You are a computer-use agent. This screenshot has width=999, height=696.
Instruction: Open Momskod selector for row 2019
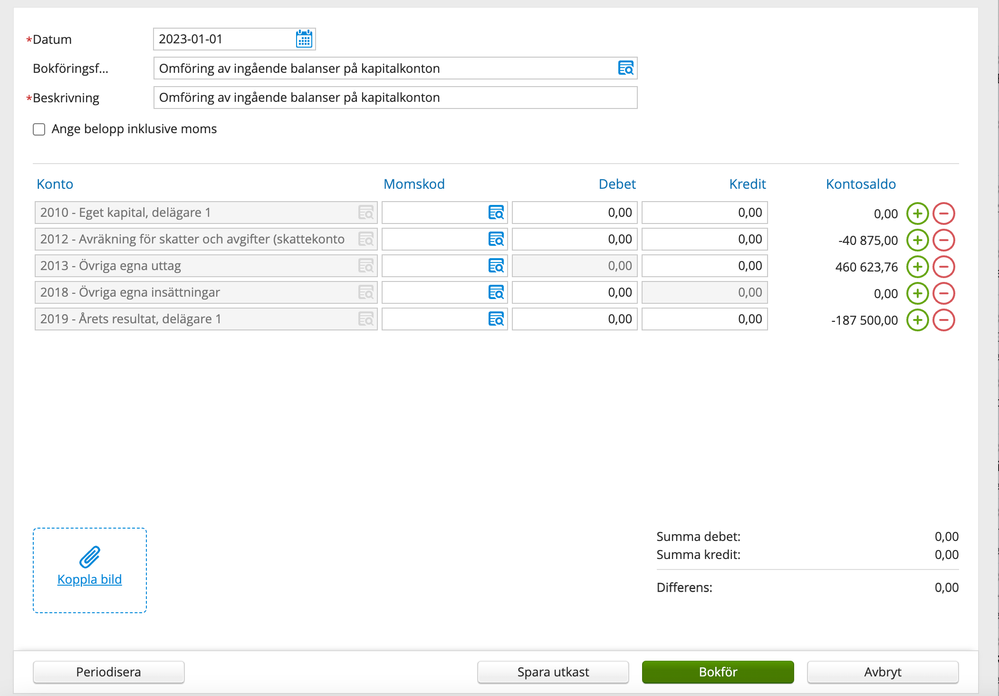(x=496, y=319)
